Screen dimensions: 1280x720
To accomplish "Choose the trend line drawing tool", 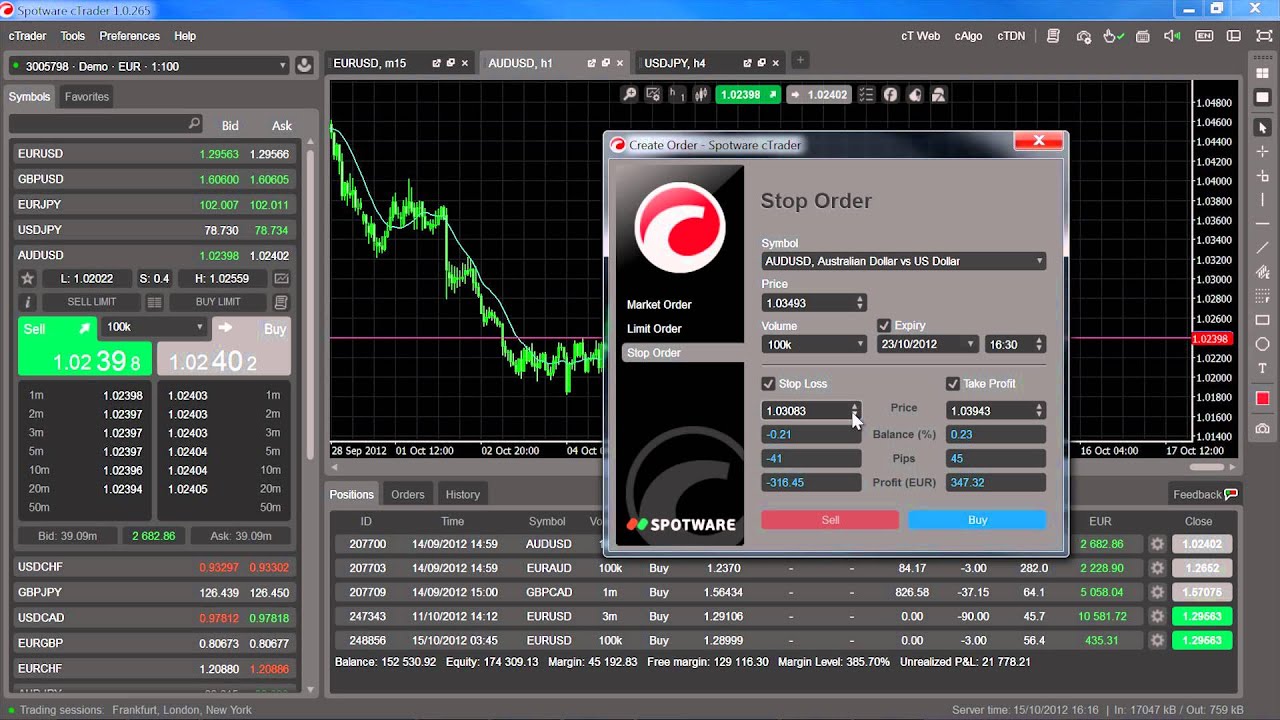I will point(1262,248).
